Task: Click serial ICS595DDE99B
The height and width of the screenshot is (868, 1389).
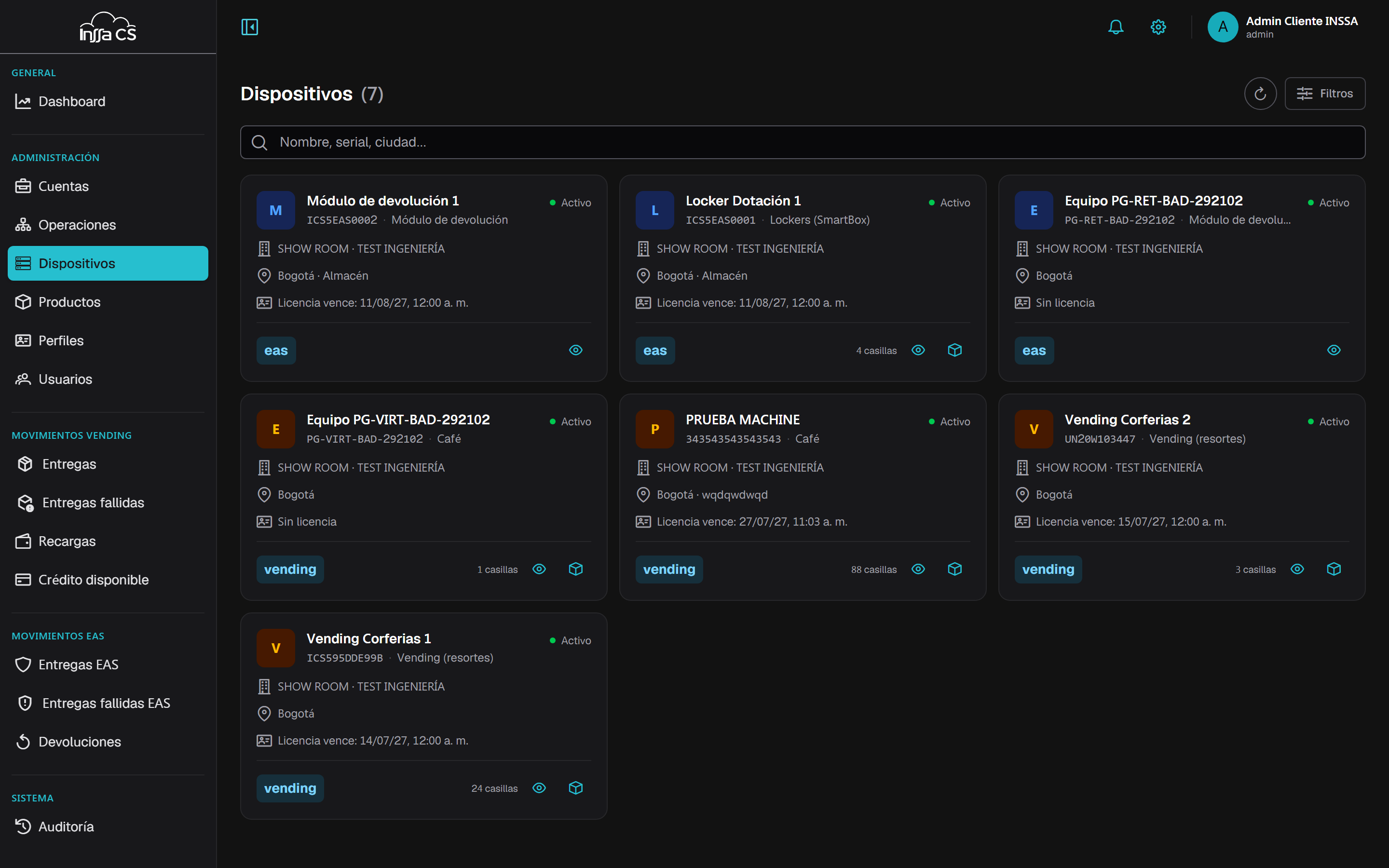Action: [x=344, y=657]
